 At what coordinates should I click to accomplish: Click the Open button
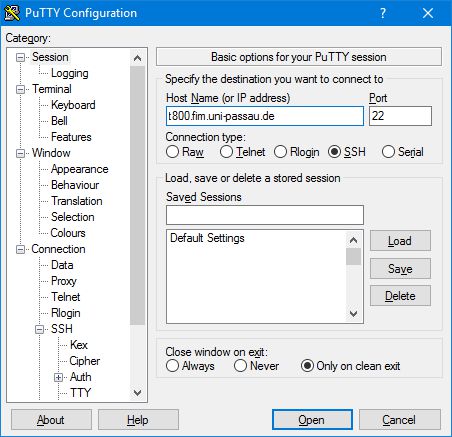point(312,420)
